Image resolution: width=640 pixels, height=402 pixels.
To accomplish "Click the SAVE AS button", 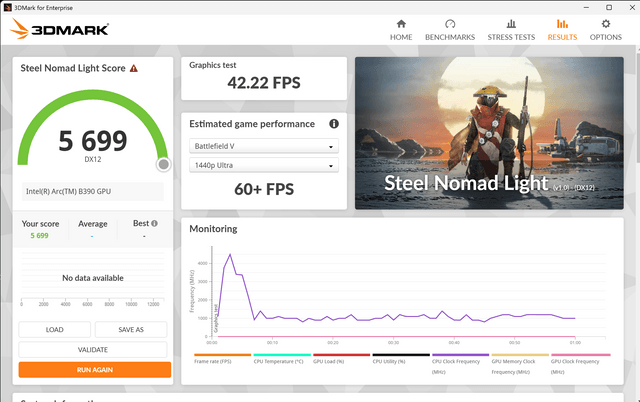I will click(131, 329).
